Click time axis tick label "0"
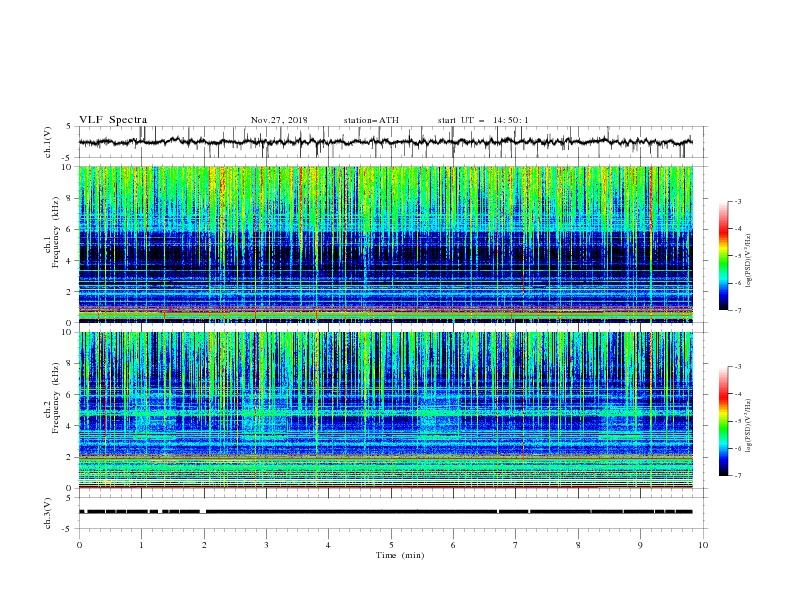 coord(79,545)
